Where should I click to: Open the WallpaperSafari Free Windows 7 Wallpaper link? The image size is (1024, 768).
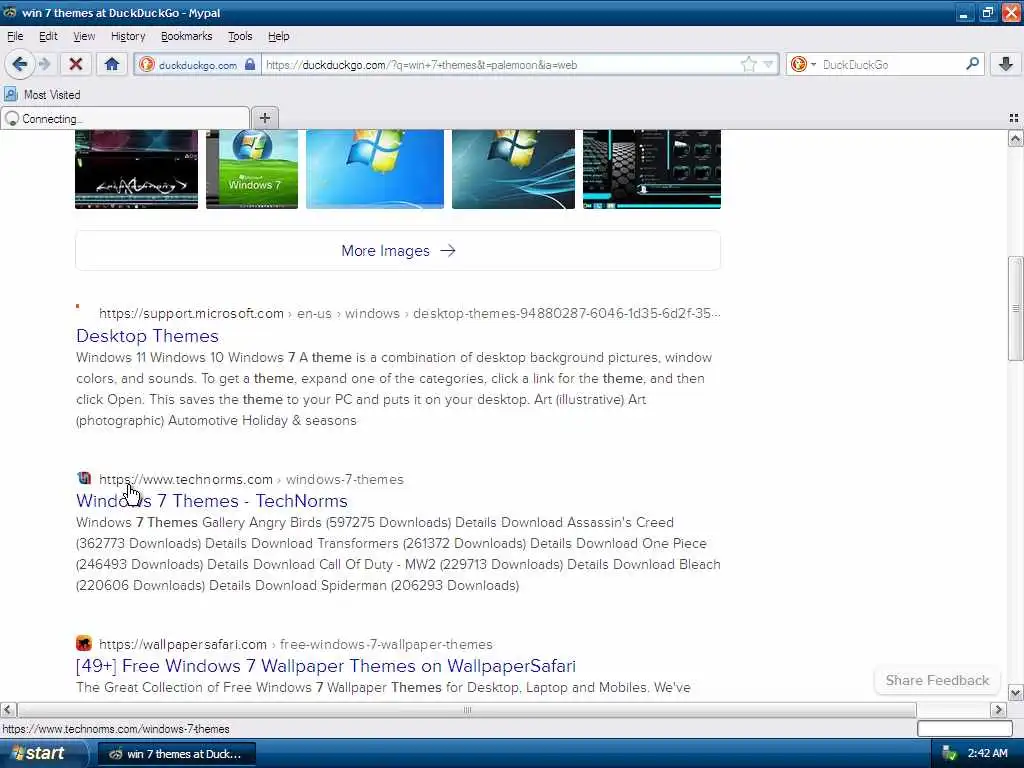point(326,666)
